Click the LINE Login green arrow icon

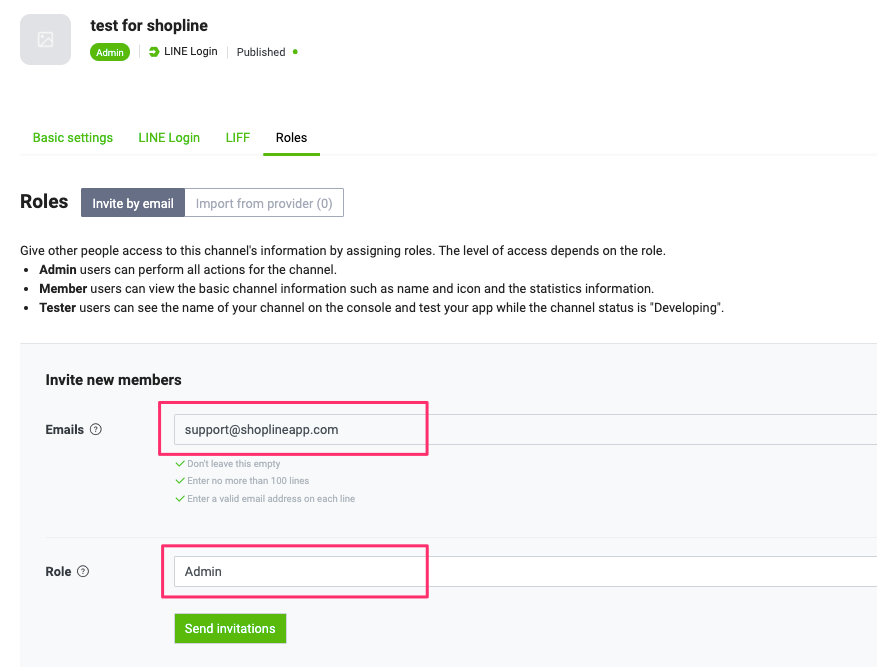tap(154, 52)
